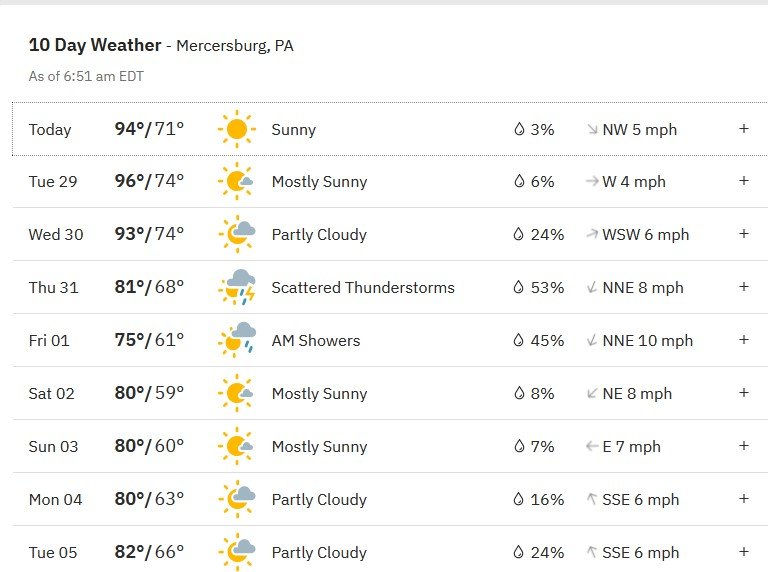Viewport: 768px width, 572px height.
Task: Click the Partly Cloudy icon for Wed 30
Action: (237, 234)
